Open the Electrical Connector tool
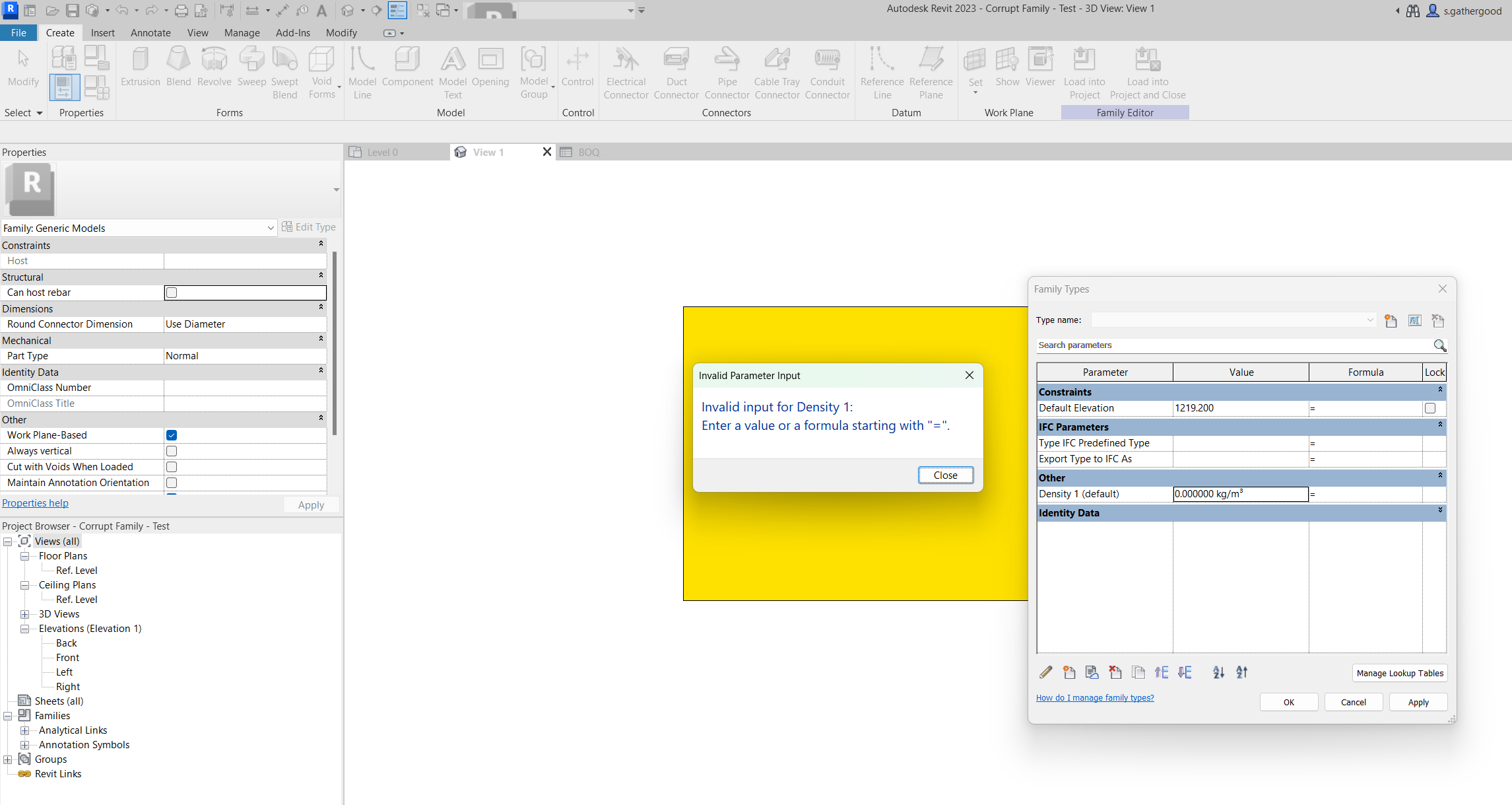 click(626, 73)
